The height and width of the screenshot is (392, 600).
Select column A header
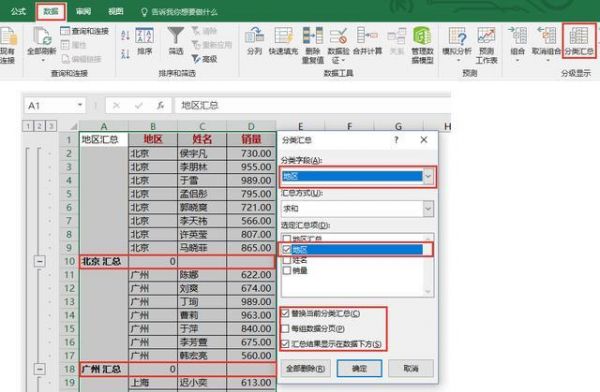(104, 126)
